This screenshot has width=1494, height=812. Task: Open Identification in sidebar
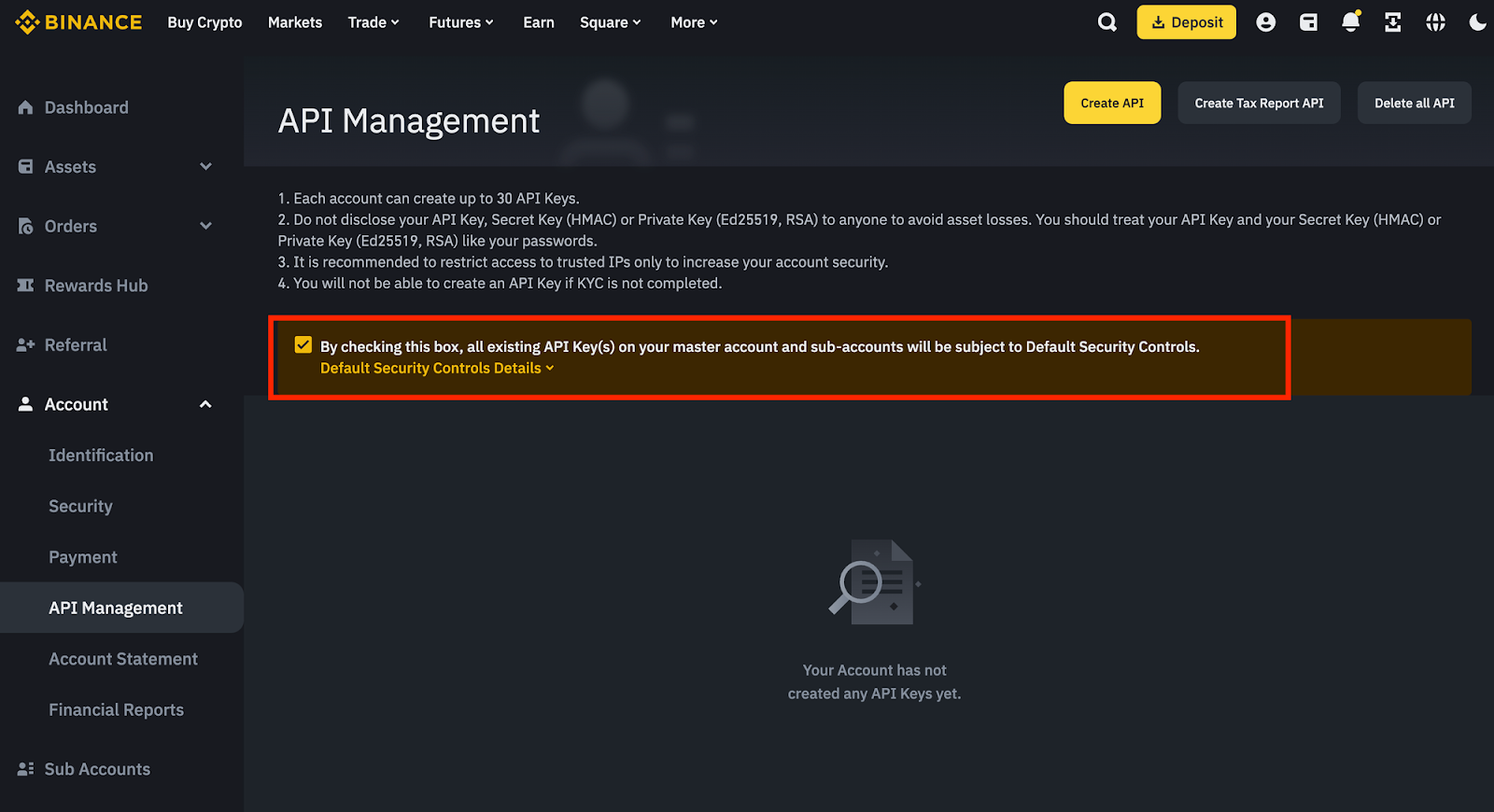(101, 455)
